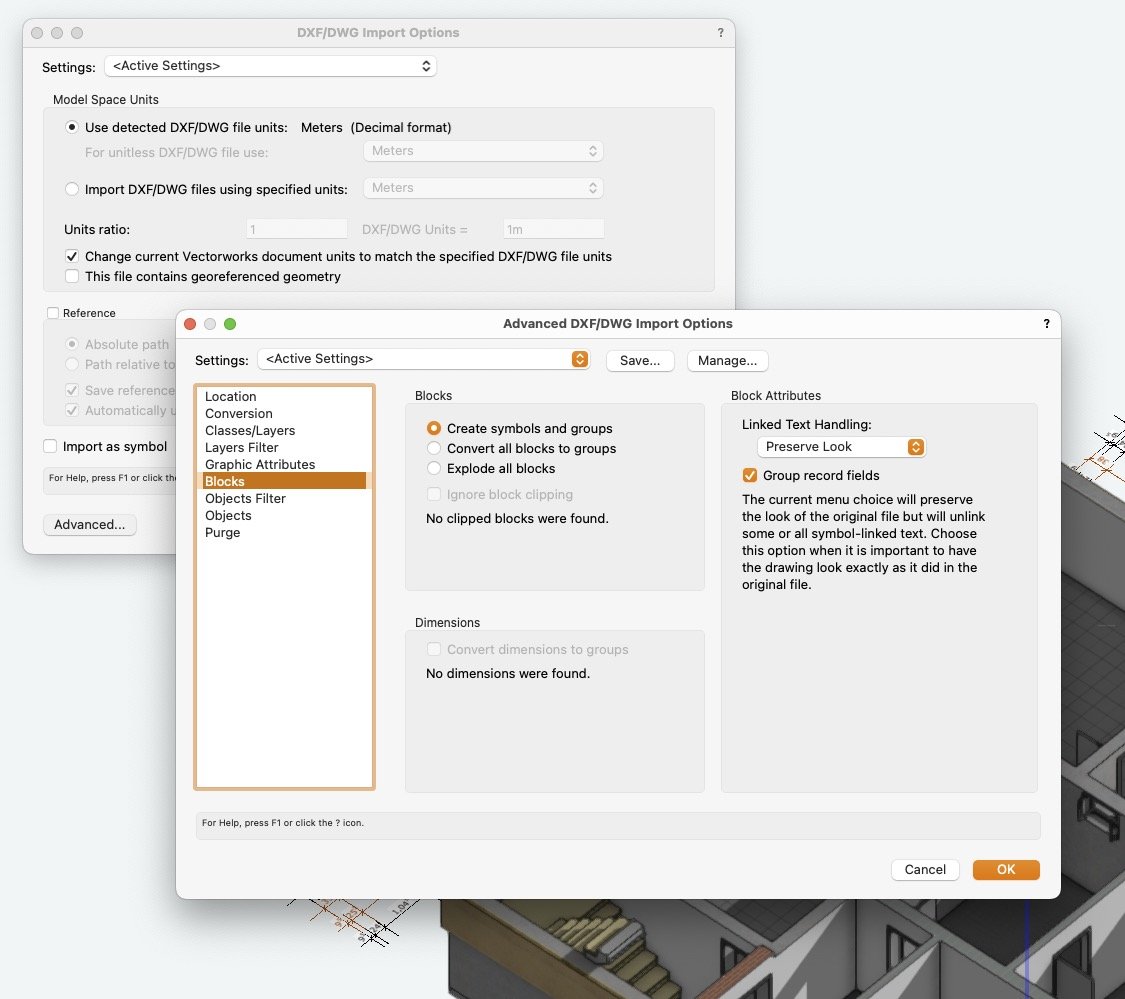Click the help icon in DXF/DWG Import Options
The height and width of the screenshot is (999, 1125).
pos(720,33)
